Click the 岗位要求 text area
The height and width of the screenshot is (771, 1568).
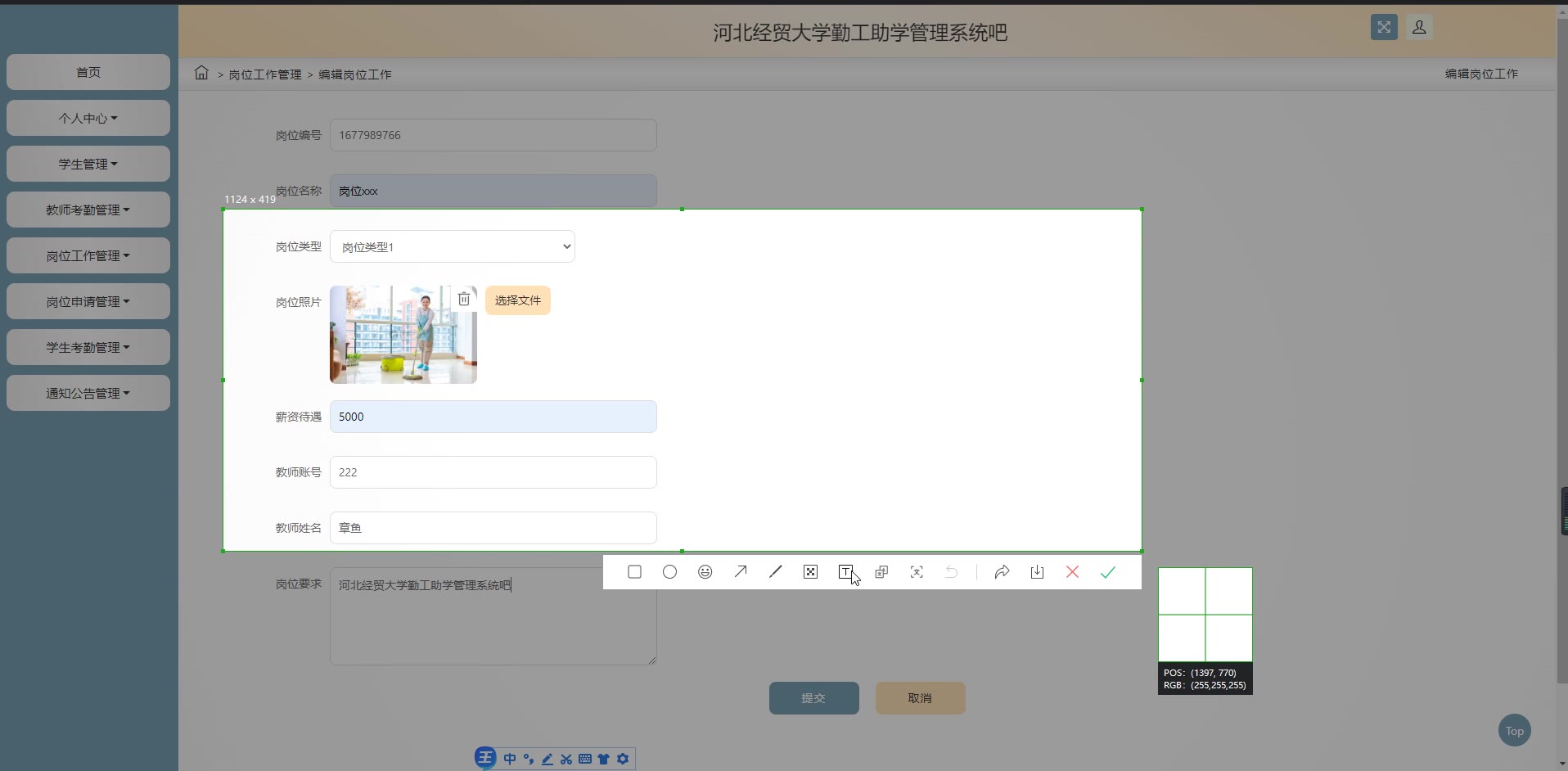point(493,616)
